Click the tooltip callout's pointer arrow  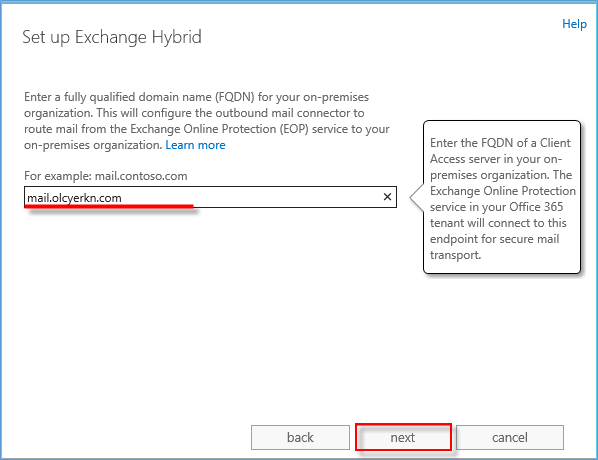[x=417, y=197]
